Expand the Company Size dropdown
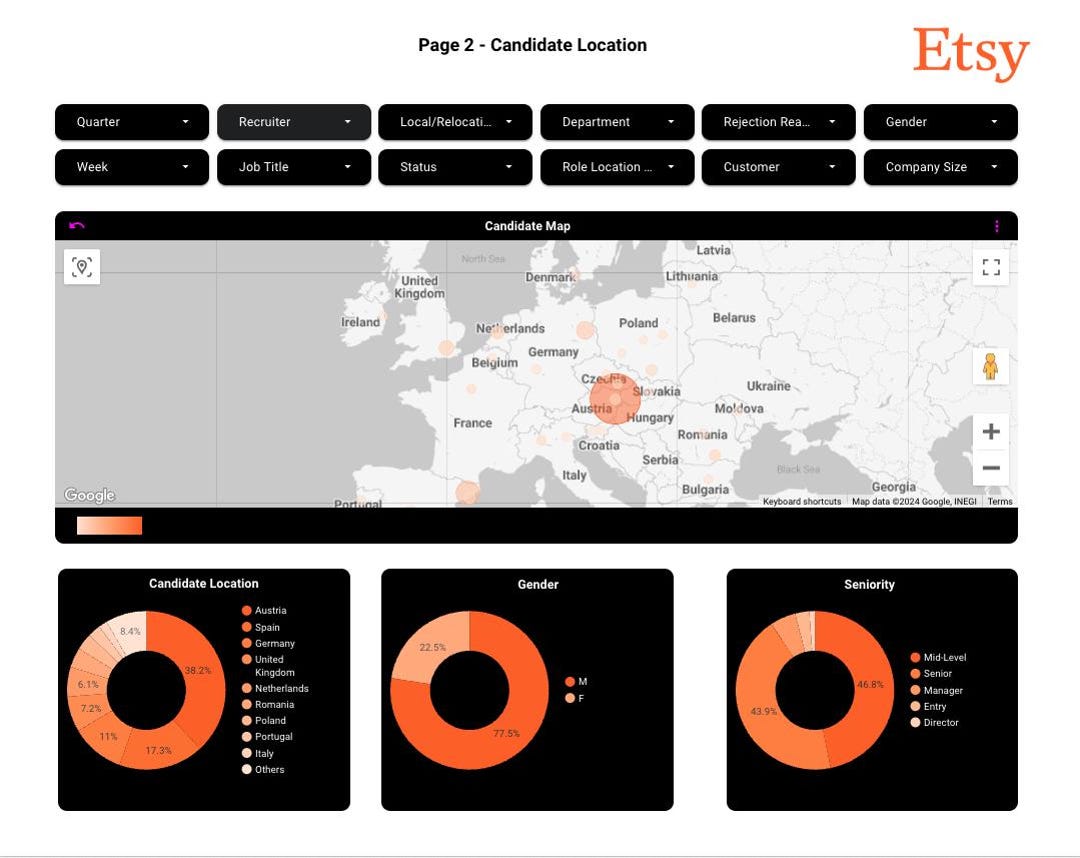The width and height of the screenshot is (1080, 858). point(940,167)
